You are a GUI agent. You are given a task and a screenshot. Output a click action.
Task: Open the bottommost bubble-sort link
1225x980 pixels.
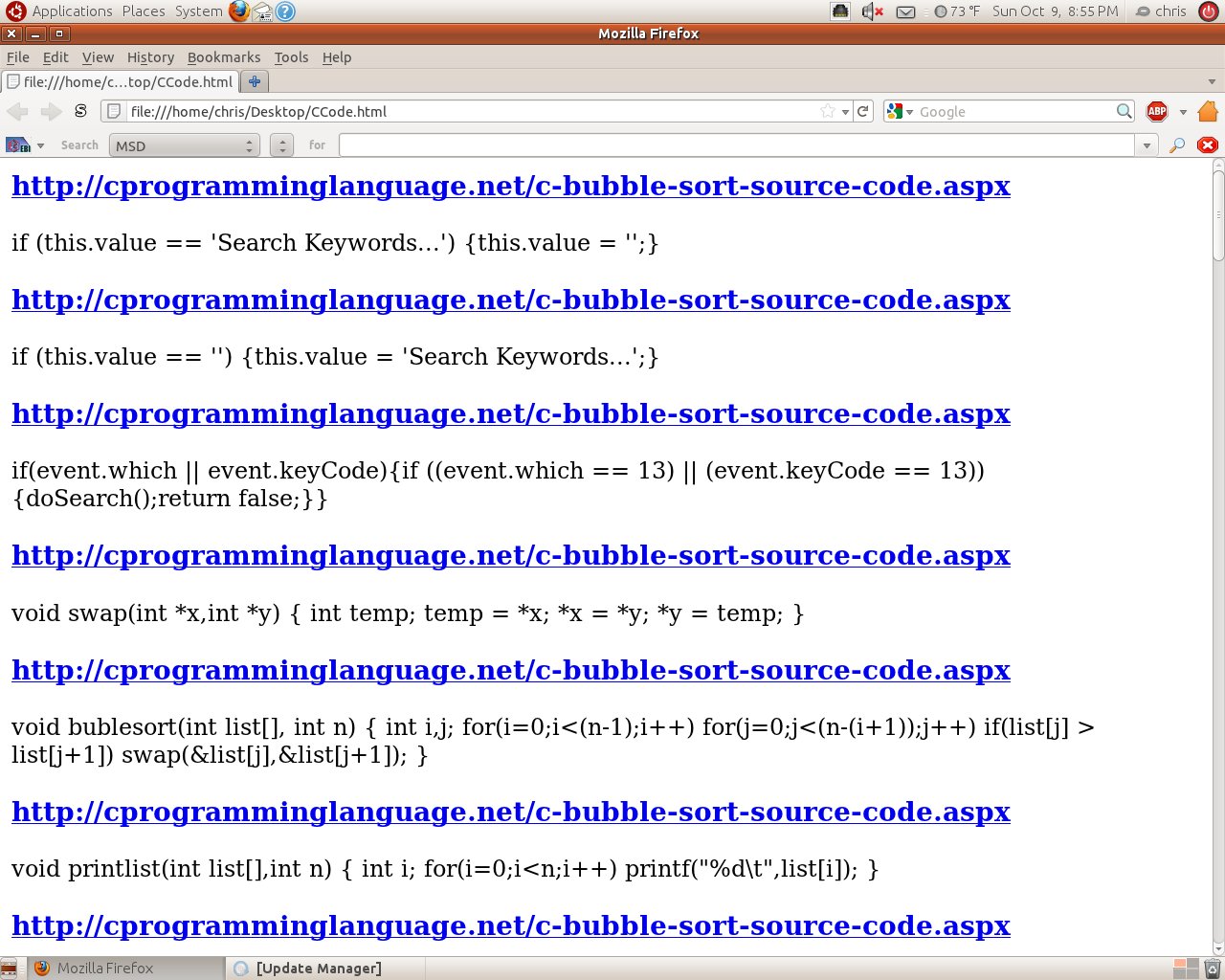pos(511,926)
